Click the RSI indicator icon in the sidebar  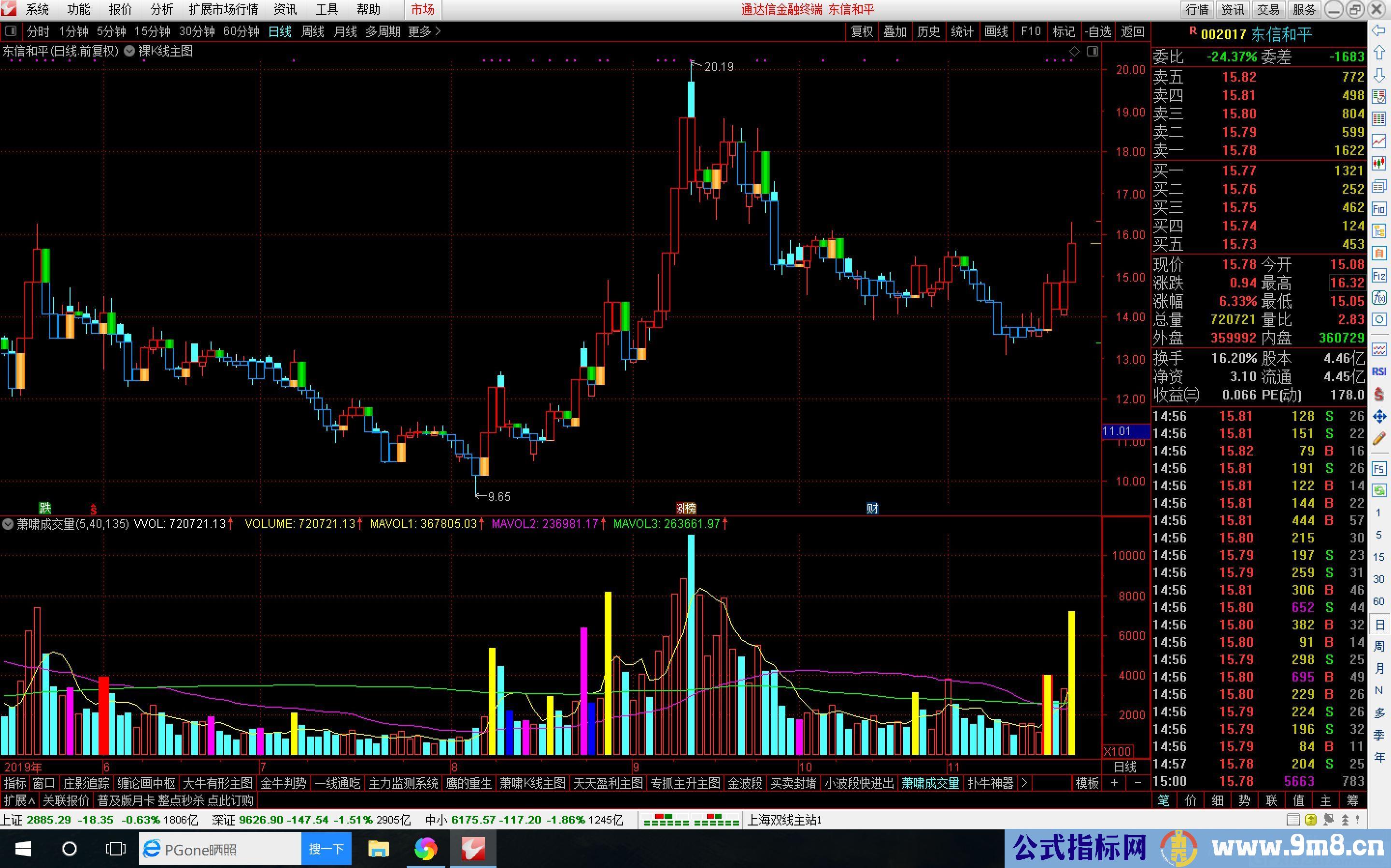click(1379, 372)
